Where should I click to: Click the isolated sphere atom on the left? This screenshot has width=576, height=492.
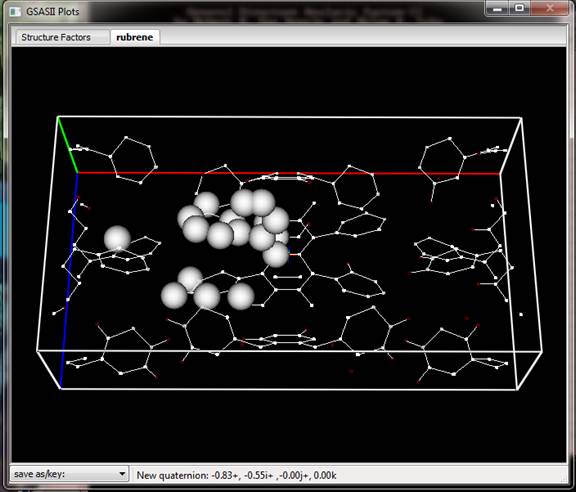pyautogui.click(x=117, y=238)
